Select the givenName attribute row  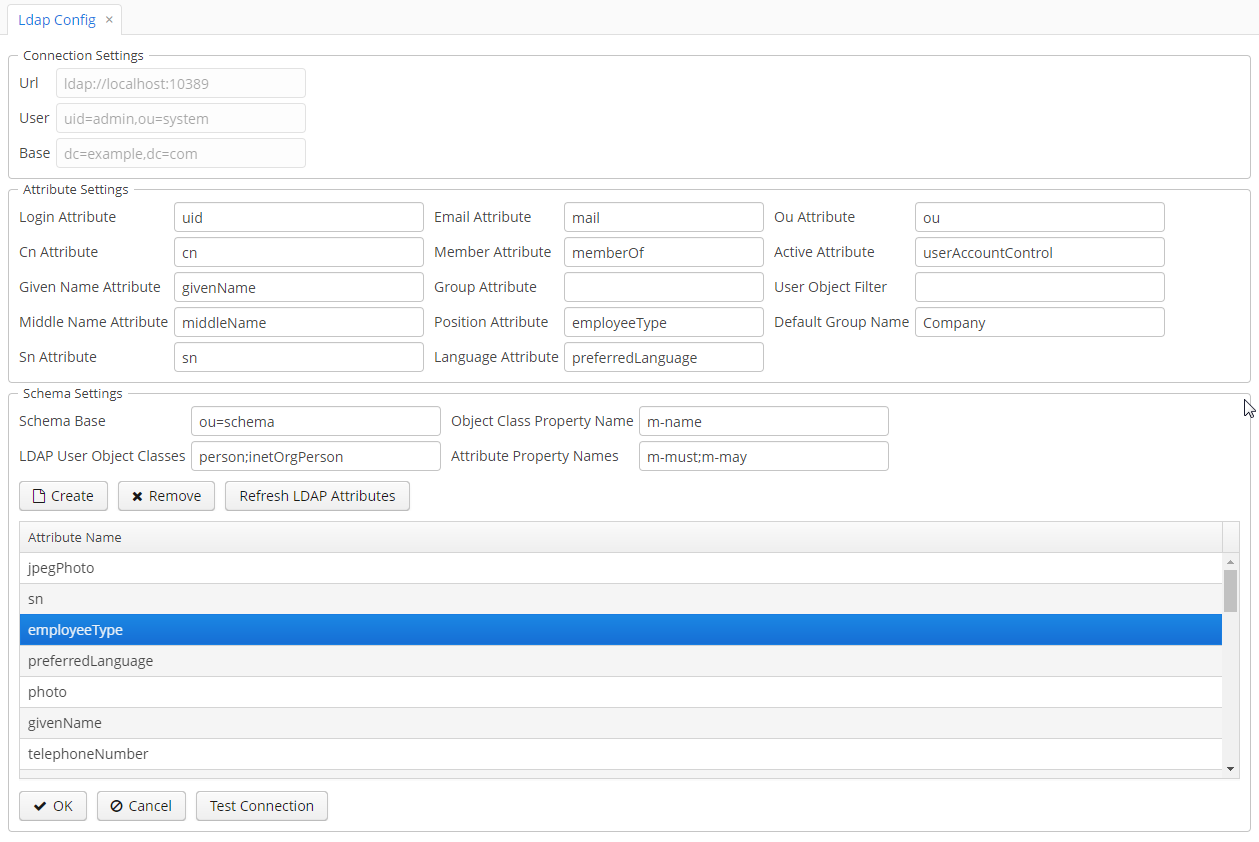point(621,723)
